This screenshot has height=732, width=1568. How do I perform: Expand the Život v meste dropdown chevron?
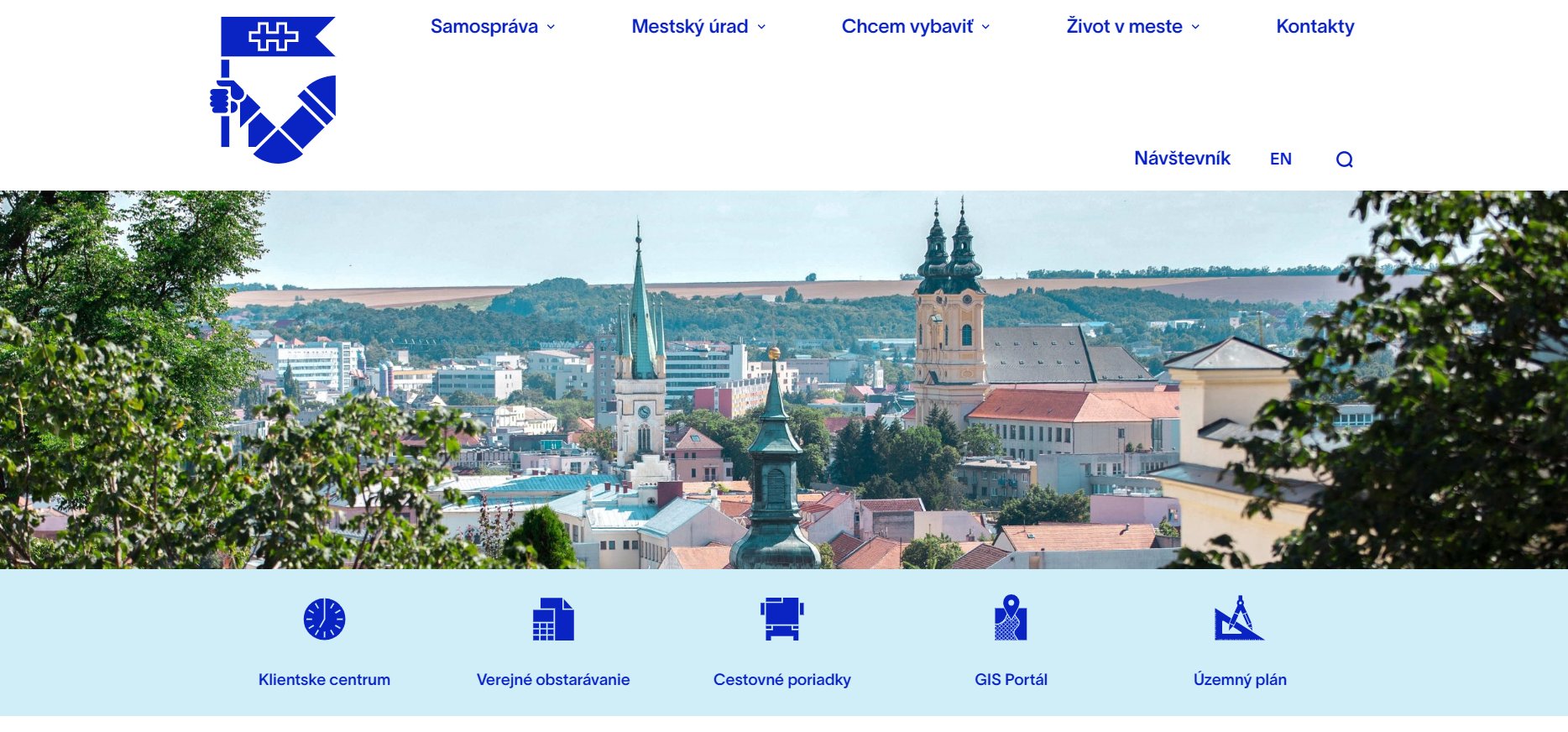[1195, 27]
